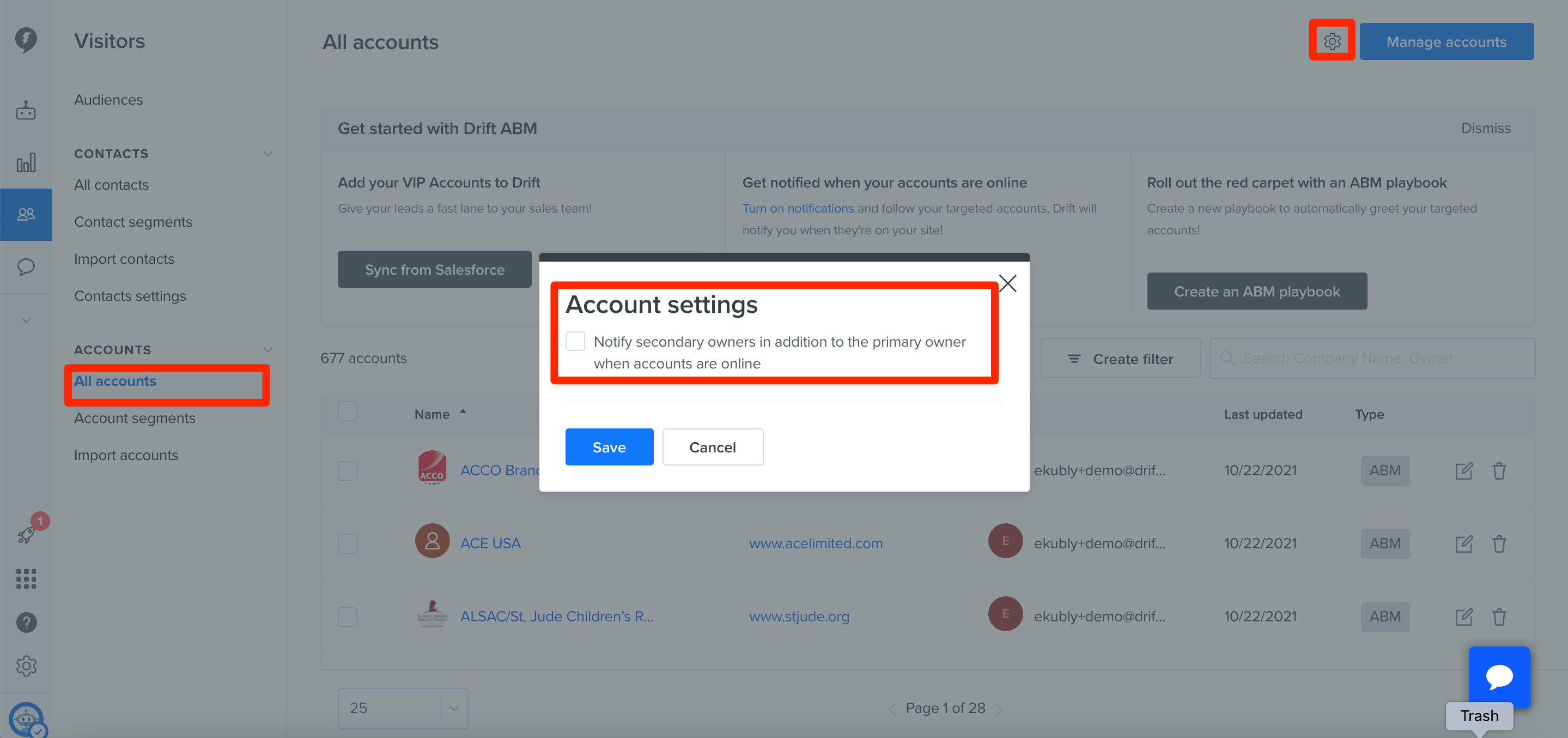Viewport: 1568px width, 738px height.
Task: Click the Create filter button
Action: click(x=1120, y=359)
